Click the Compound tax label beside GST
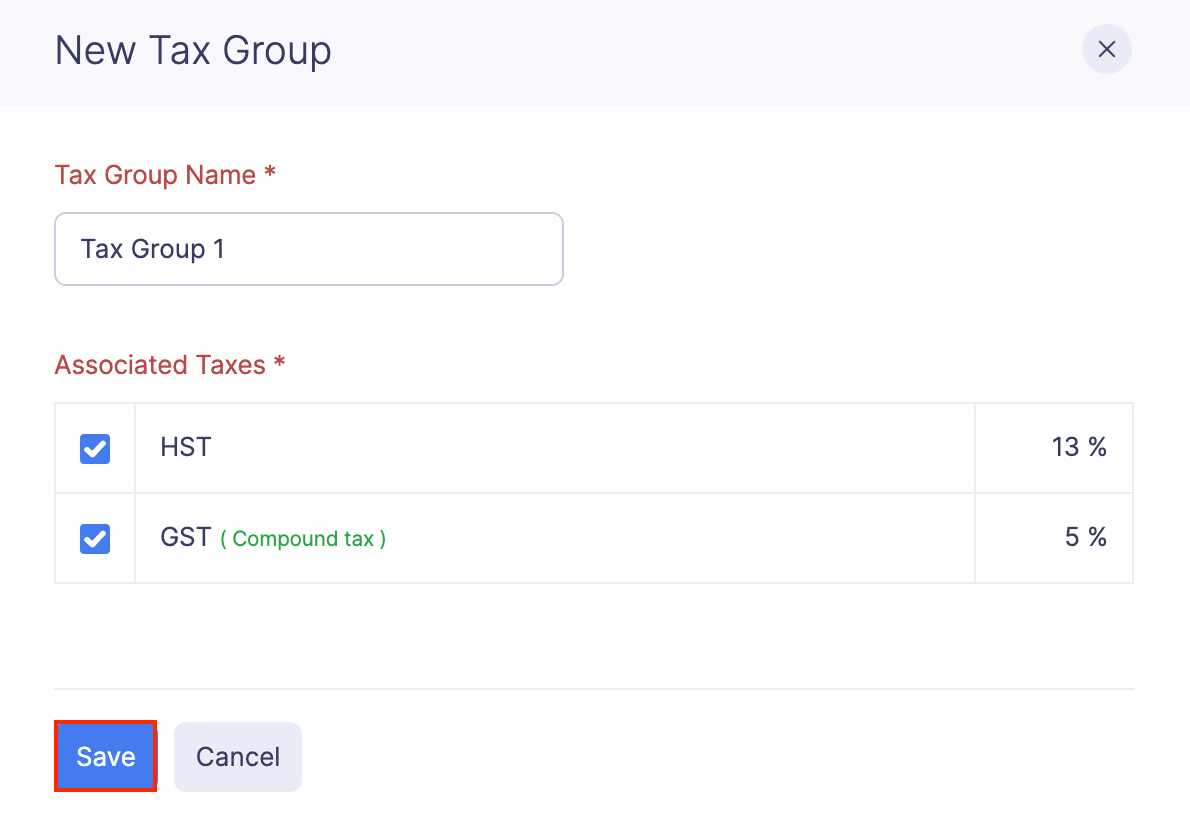1190x820 pixels. [302, 539]
